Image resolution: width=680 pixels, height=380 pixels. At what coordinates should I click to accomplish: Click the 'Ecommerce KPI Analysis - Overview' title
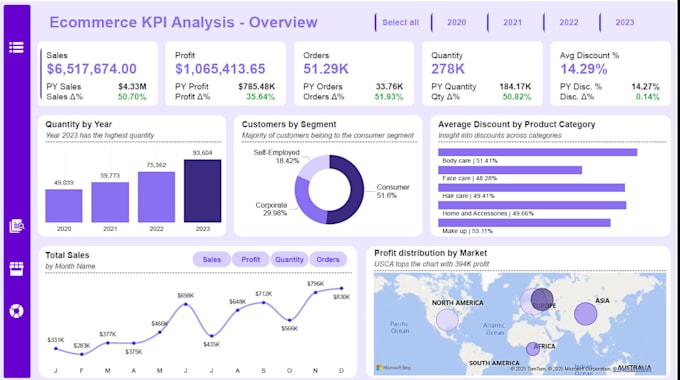pyautogui.click(x=183, y=22)
